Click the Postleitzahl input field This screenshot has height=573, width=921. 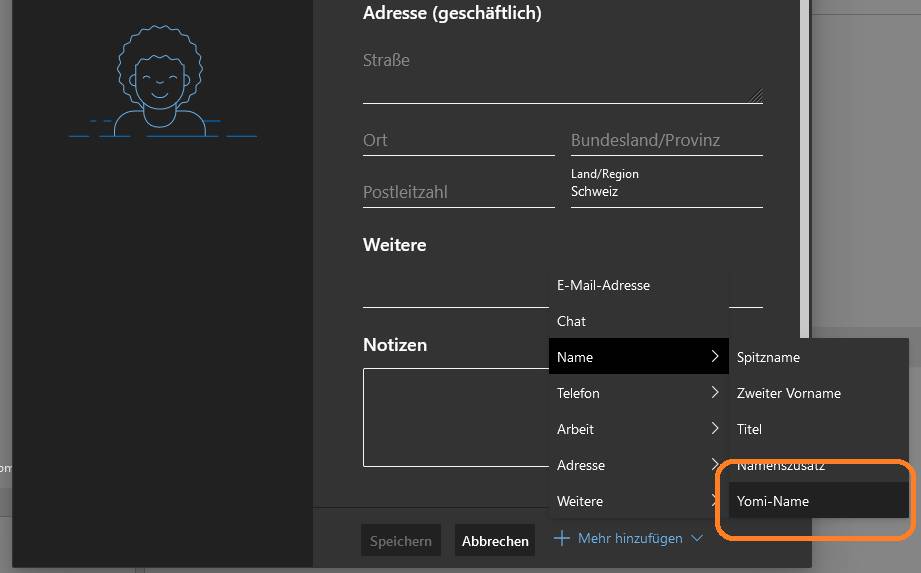coord(458,192)
